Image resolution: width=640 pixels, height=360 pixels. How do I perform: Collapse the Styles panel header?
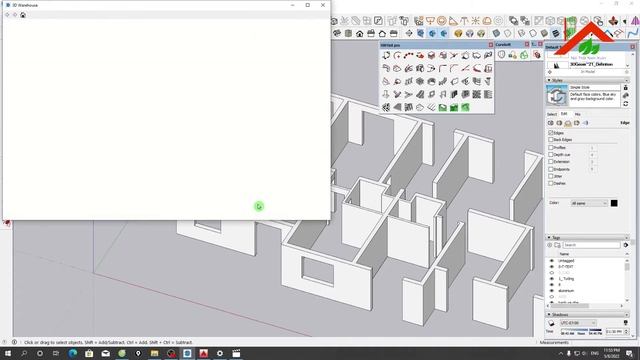coord(587,80)
